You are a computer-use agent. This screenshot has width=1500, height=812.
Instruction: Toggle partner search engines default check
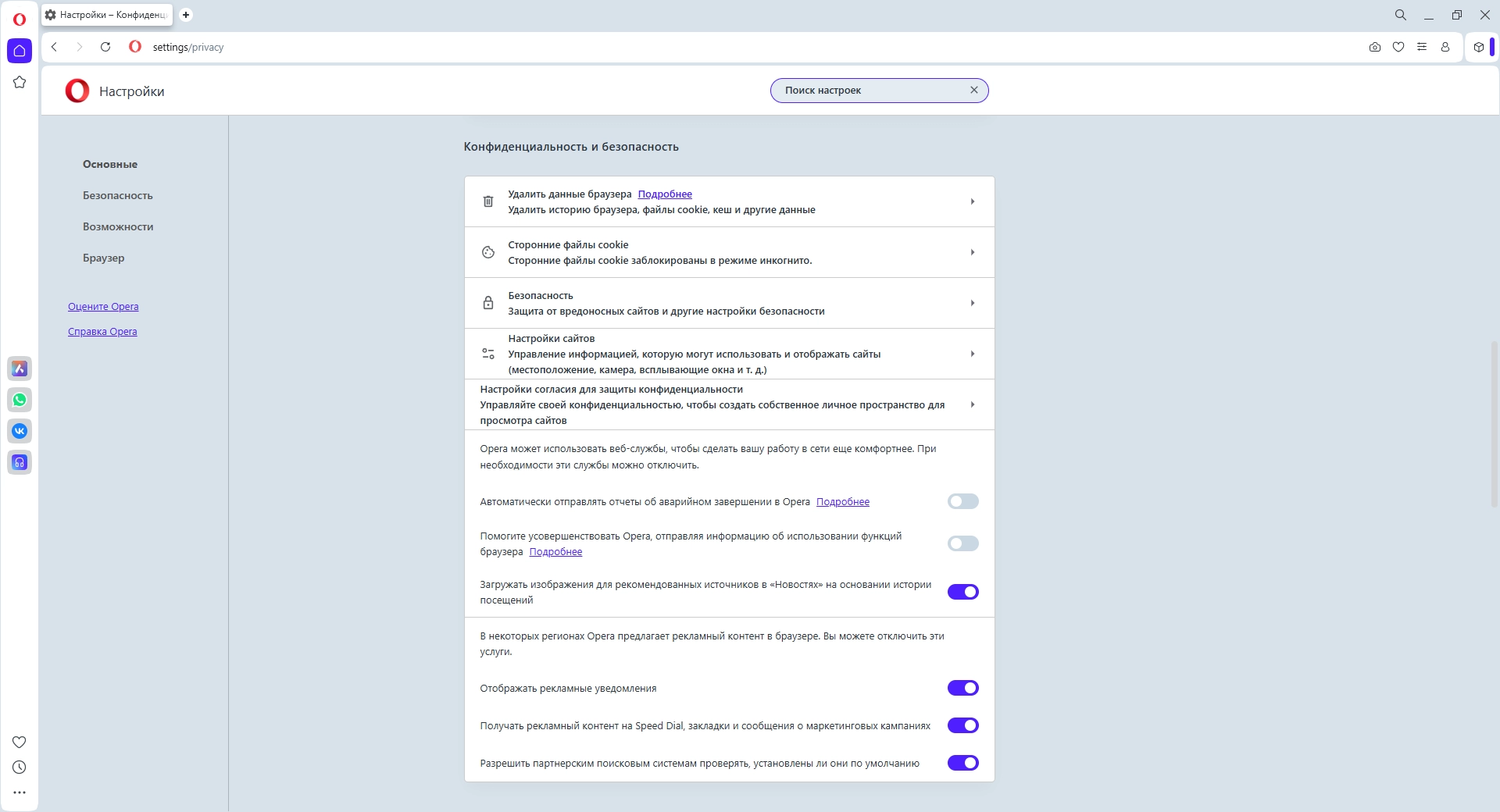(963, 763)
